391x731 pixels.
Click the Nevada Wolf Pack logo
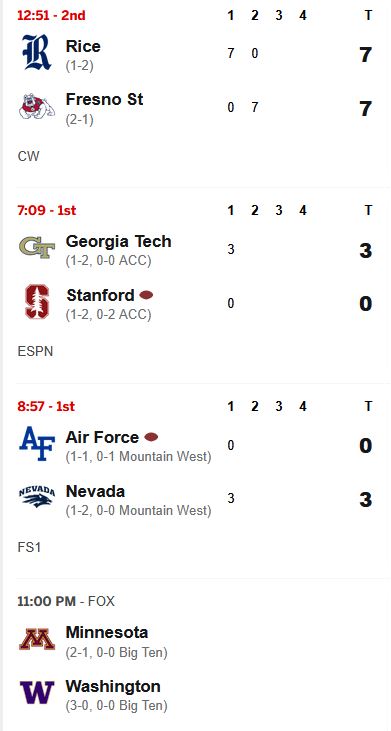(37, 497)
